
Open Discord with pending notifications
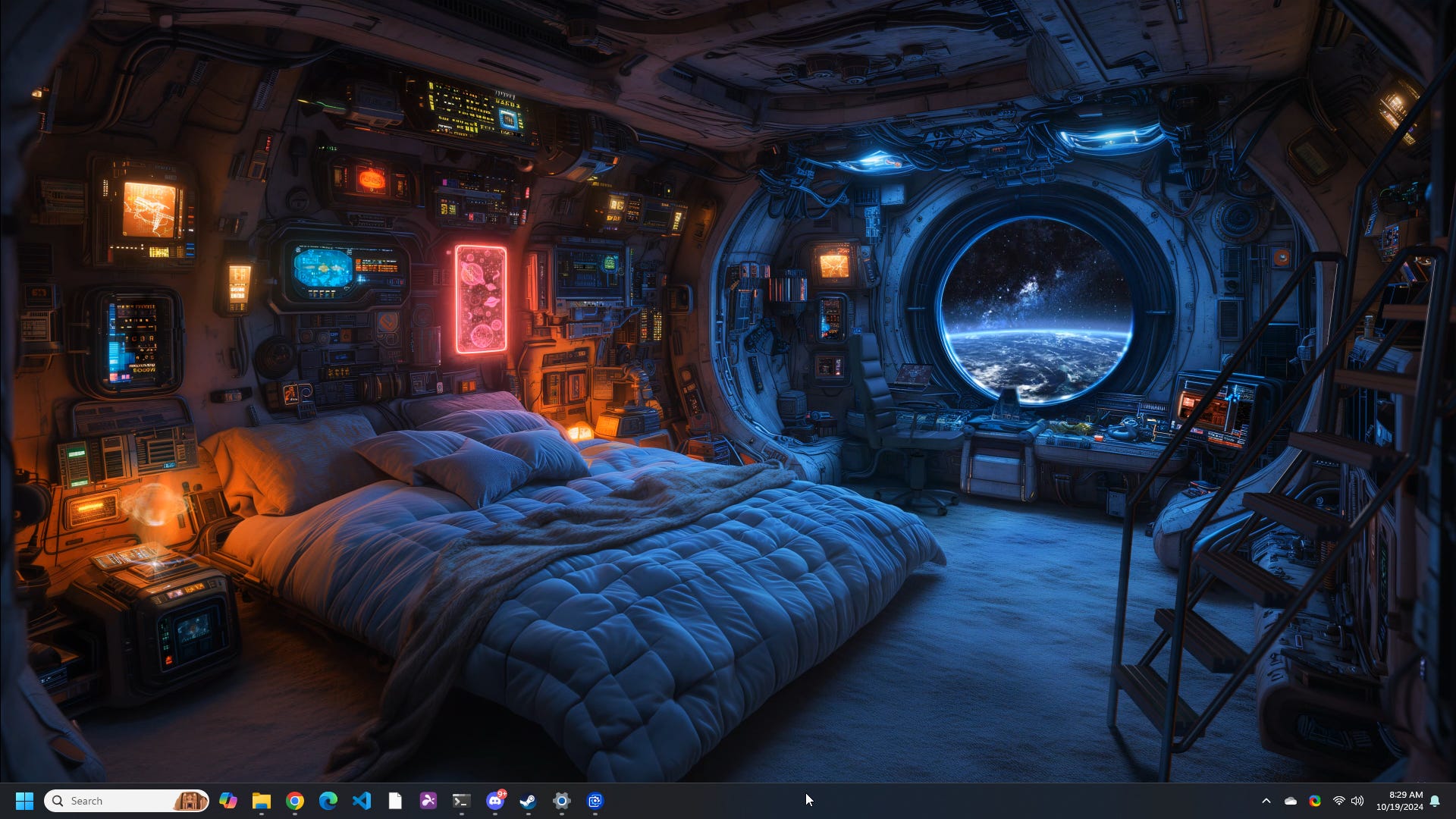495,800
